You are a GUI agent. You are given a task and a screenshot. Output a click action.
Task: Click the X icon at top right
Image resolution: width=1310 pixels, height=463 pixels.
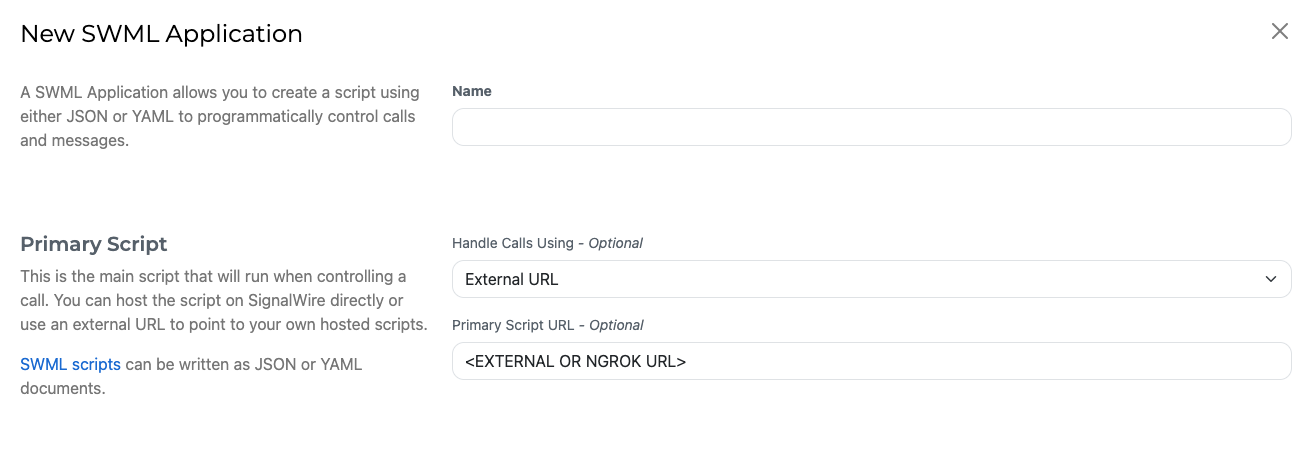pos(1279,31)
